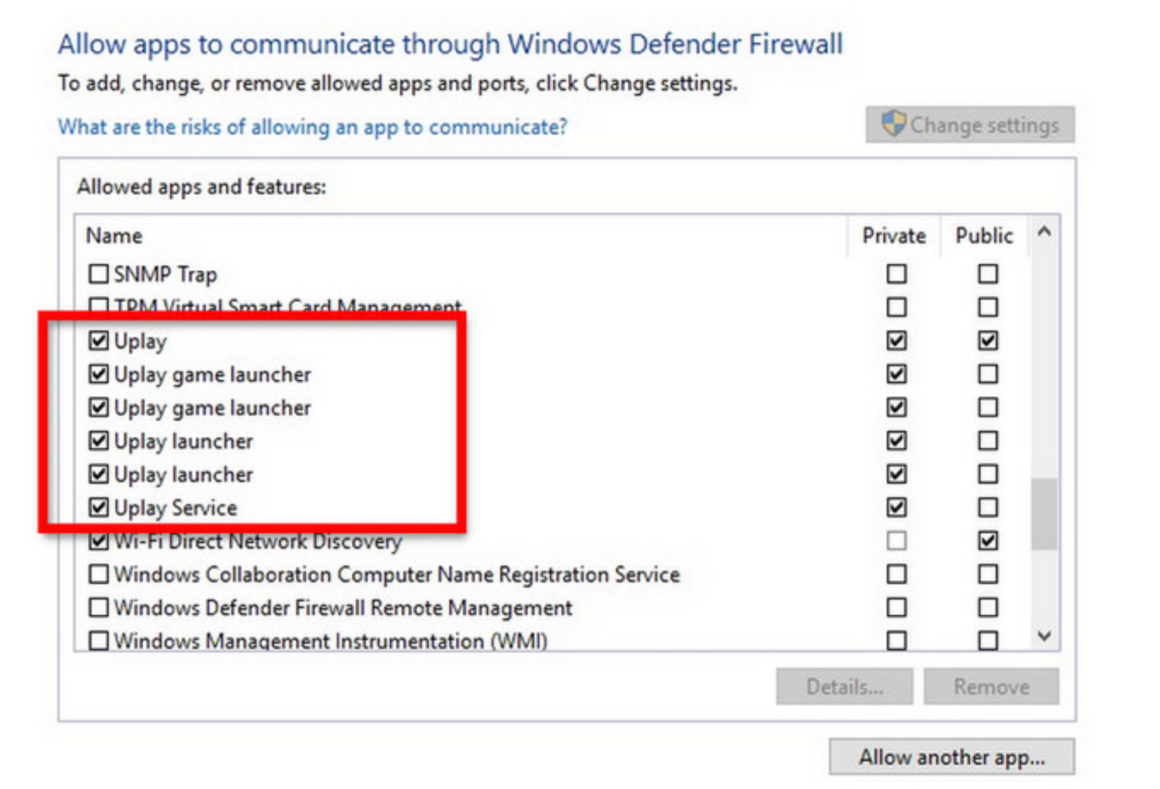Enable Windows Defender Firewall Remote Management checkbox

pyautogui.click(x=99, y=608)
